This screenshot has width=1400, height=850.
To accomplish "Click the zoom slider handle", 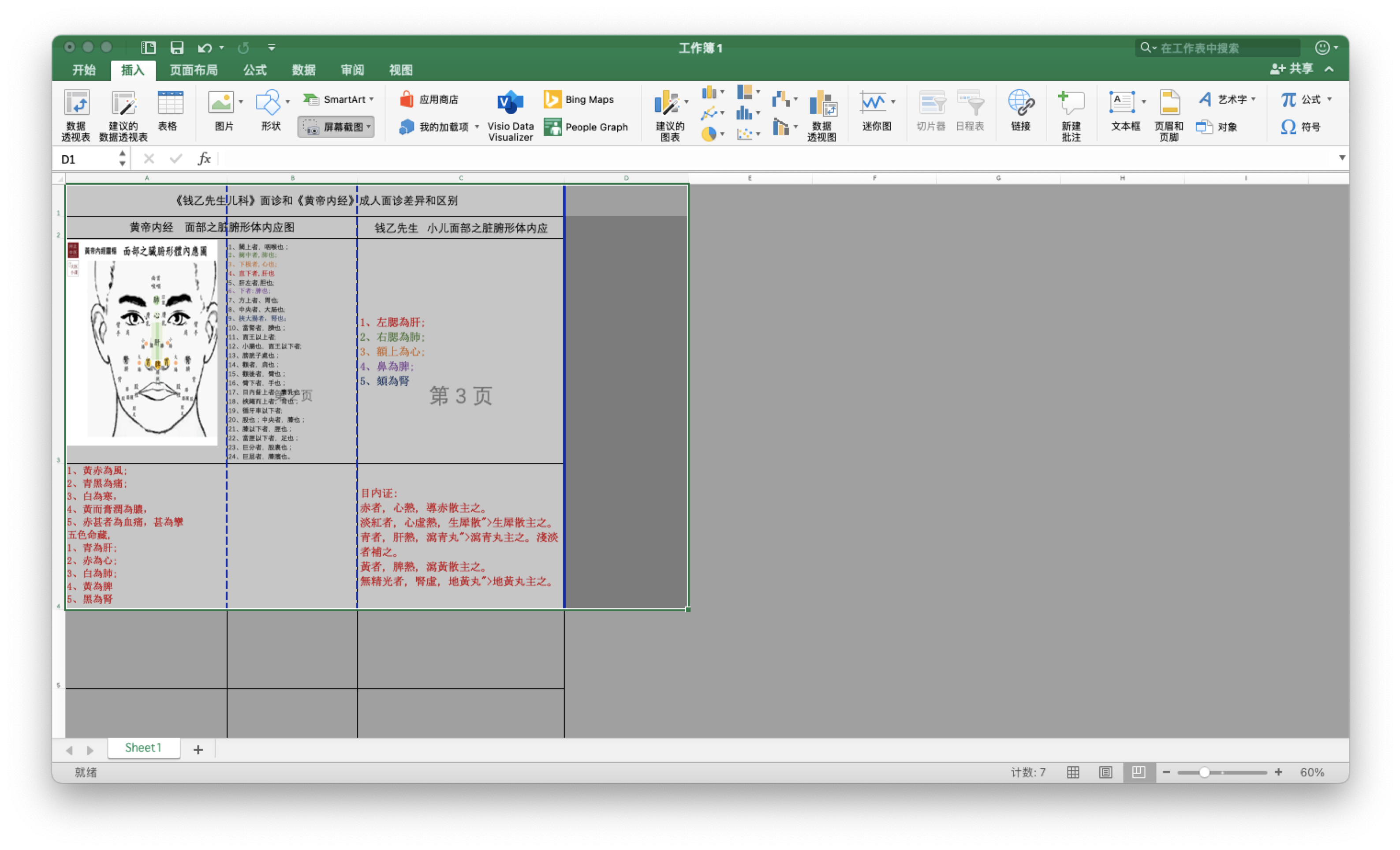I will [1204, 772].
